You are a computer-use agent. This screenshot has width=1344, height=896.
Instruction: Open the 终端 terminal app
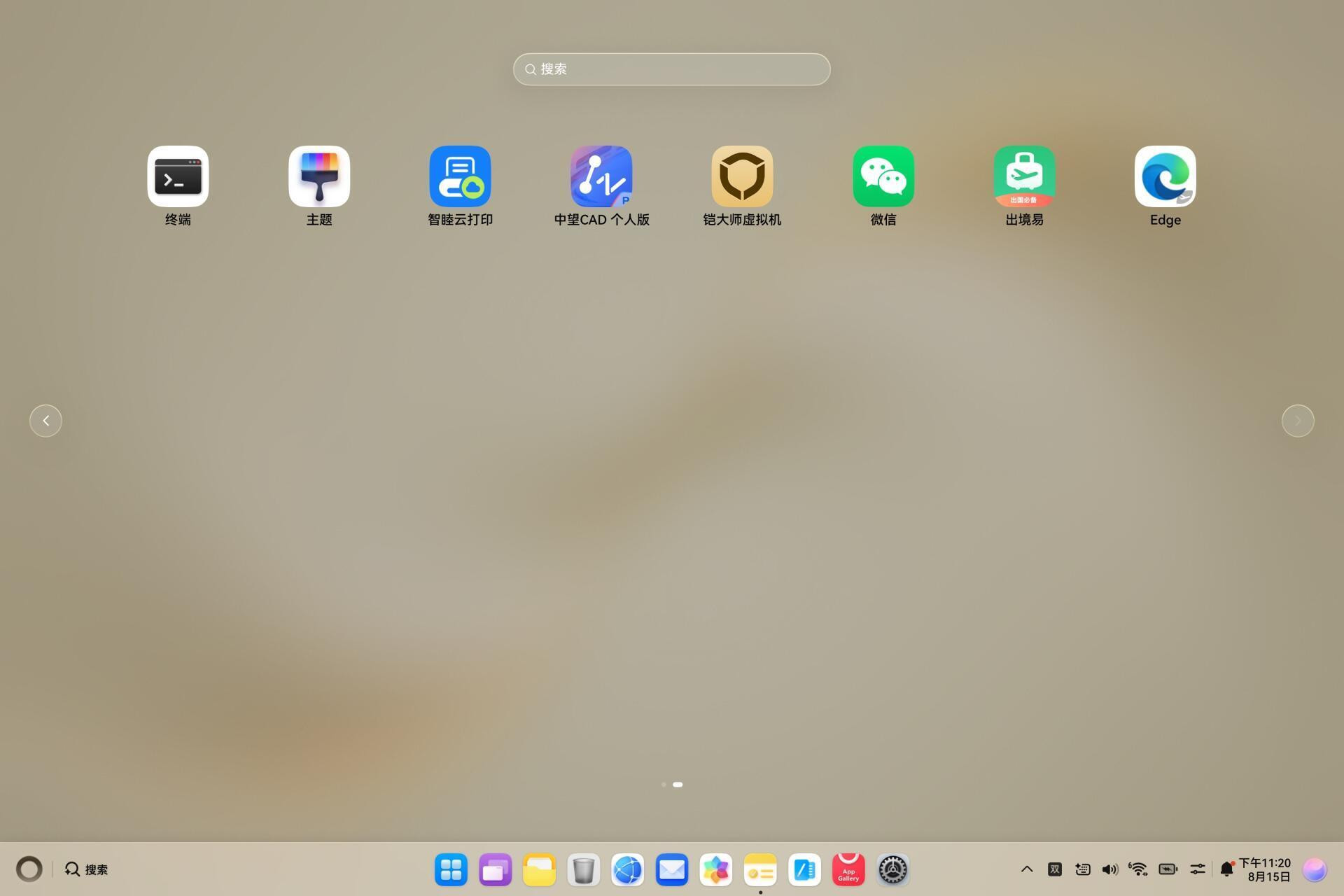click(178, 176)
